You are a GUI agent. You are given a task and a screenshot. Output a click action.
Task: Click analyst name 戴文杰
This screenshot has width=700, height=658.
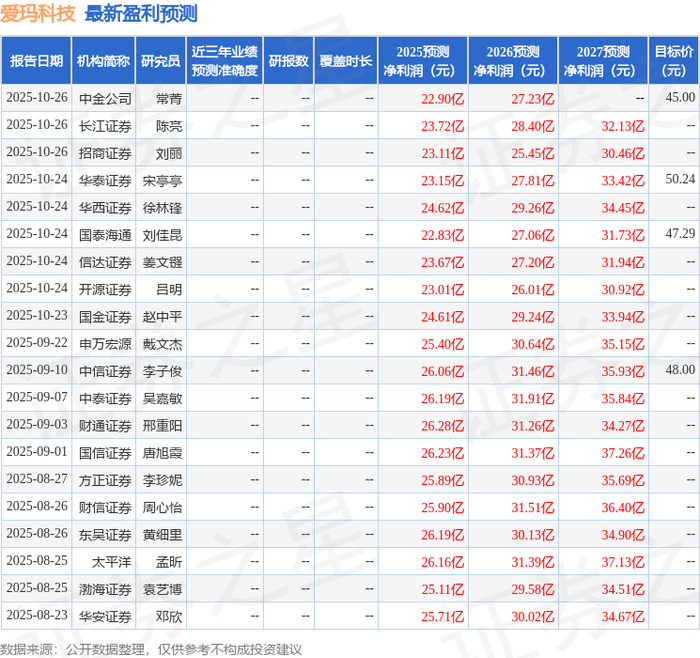(162, 344)
